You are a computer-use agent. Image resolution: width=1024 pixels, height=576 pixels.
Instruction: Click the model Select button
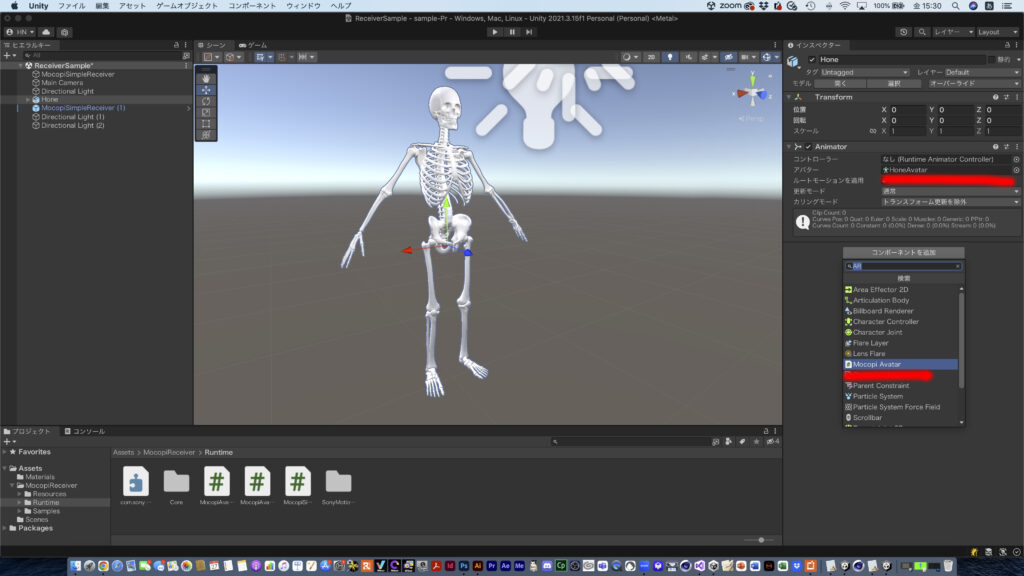[894, 84]
